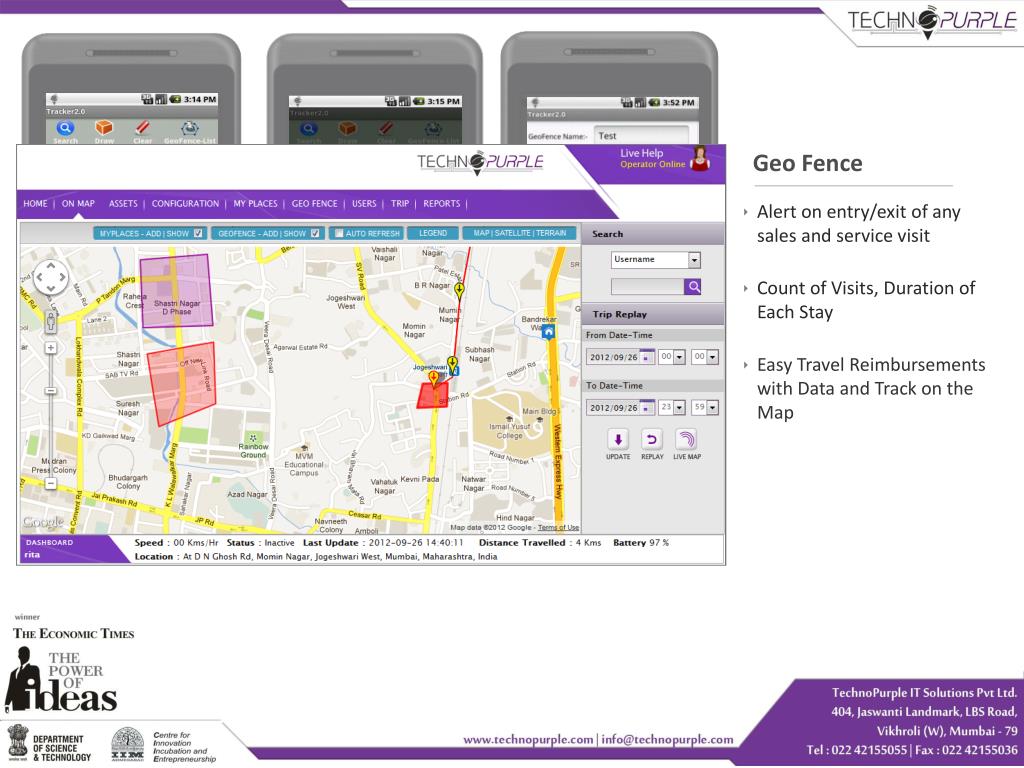
Task: Open CONFIGURATION navigation item
Action: pos(185,204)
